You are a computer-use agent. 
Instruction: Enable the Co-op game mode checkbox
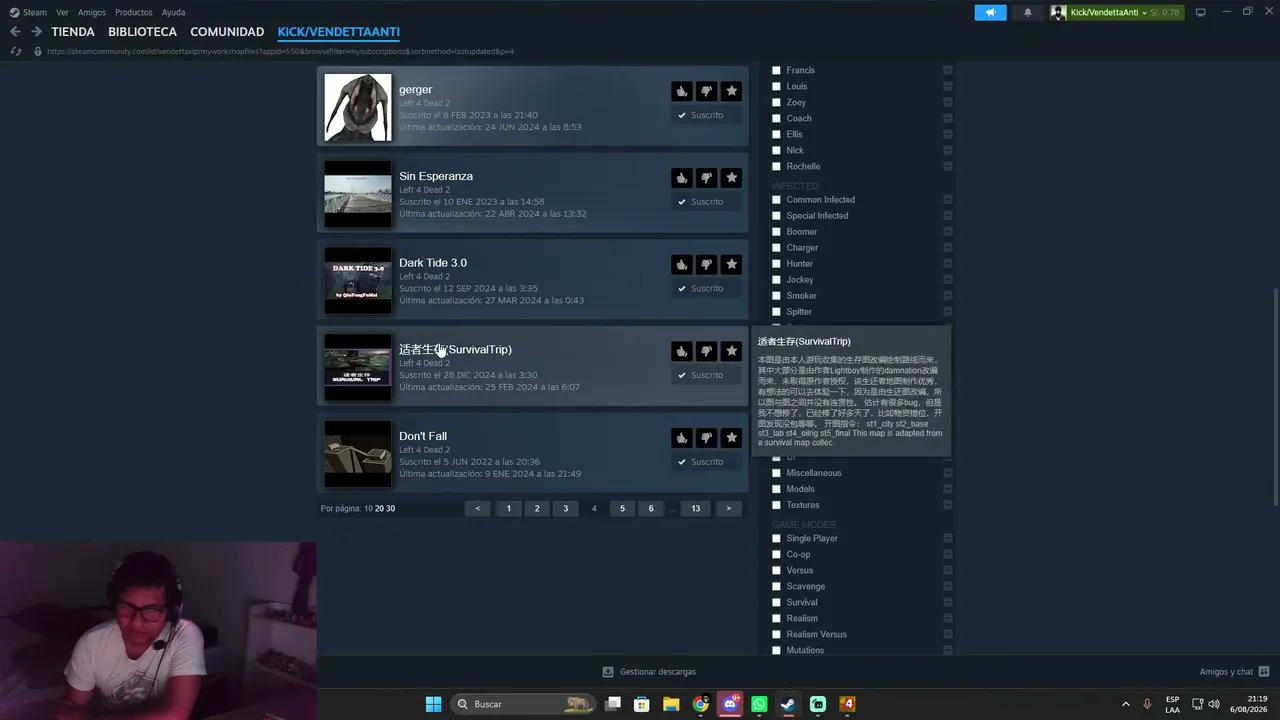click(776, 554)
